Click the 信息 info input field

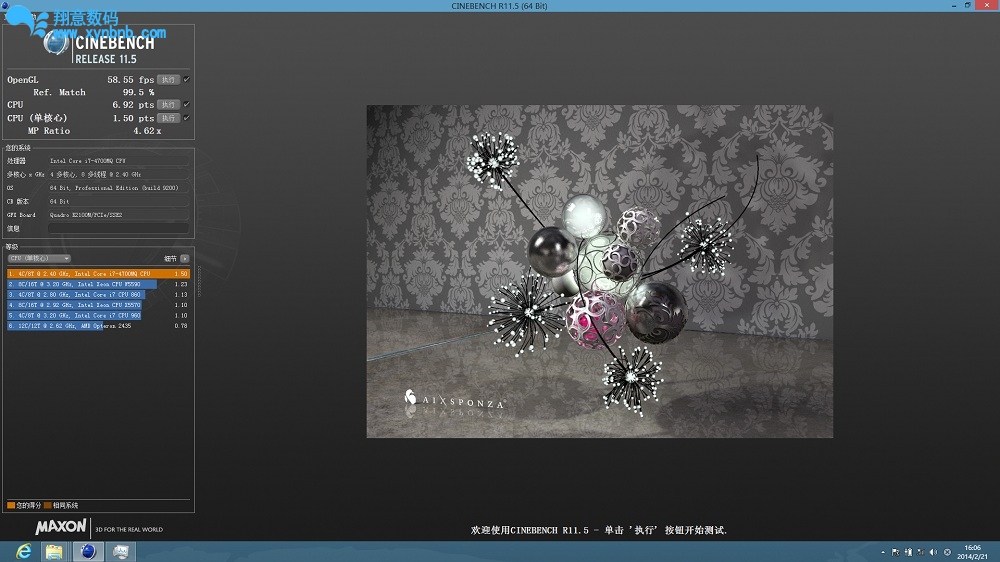(x=118, y=229)
